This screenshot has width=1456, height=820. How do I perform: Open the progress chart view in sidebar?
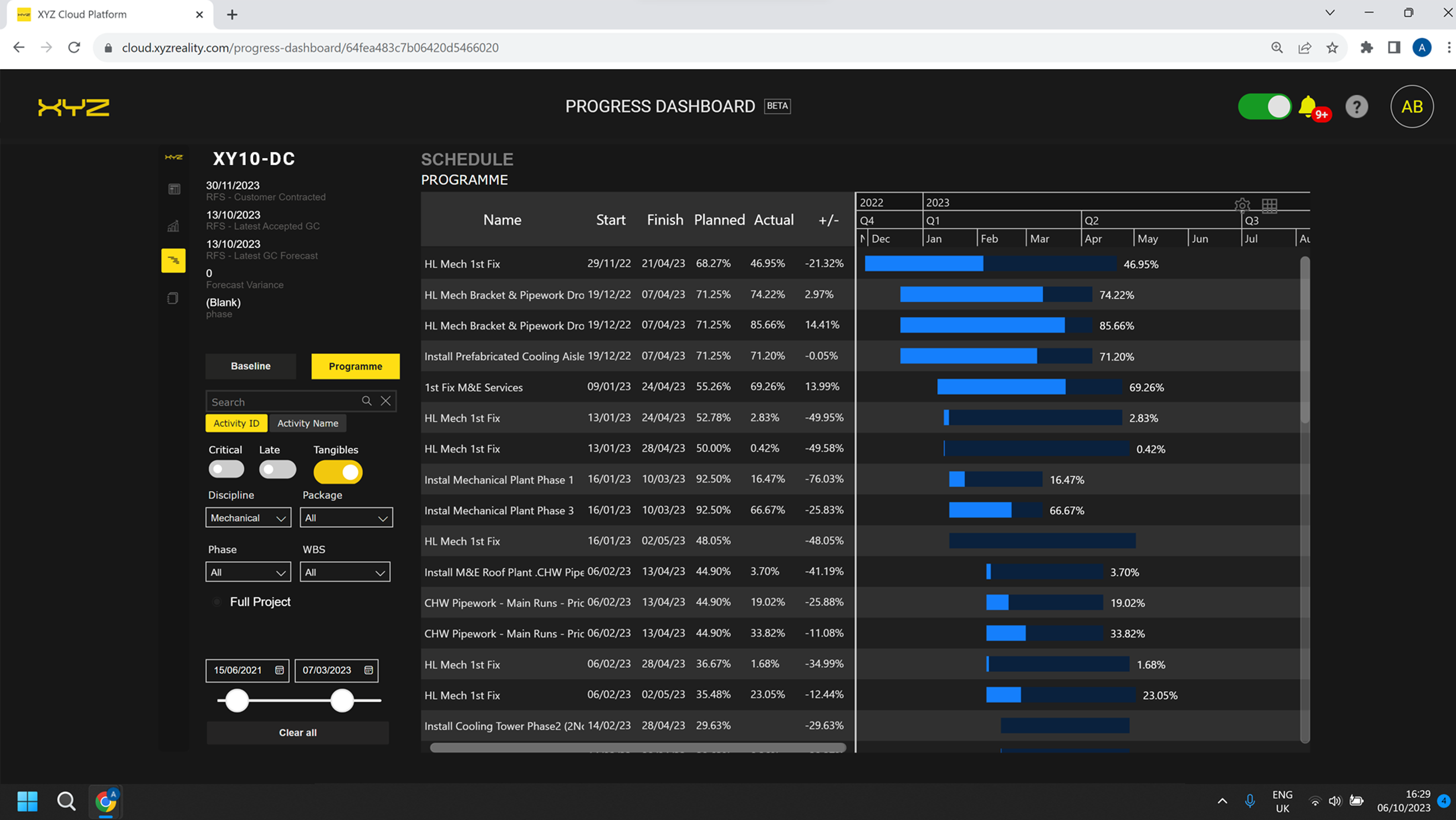tap(173, 225)
